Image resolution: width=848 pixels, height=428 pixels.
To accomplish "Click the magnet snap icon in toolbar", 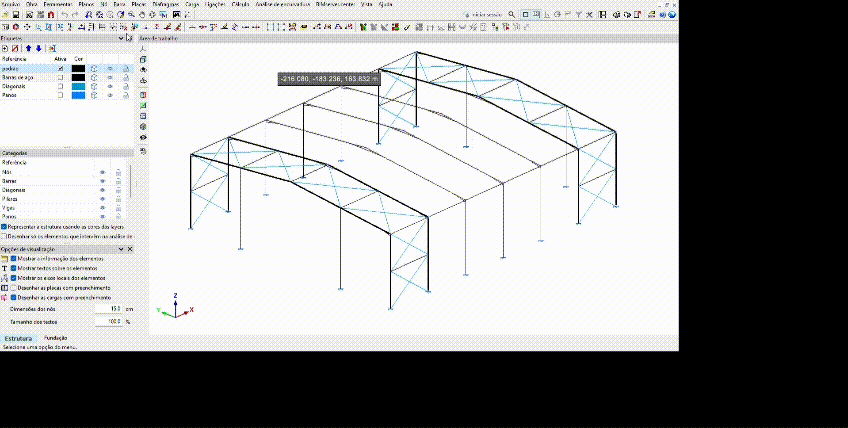I will point(51,15).
